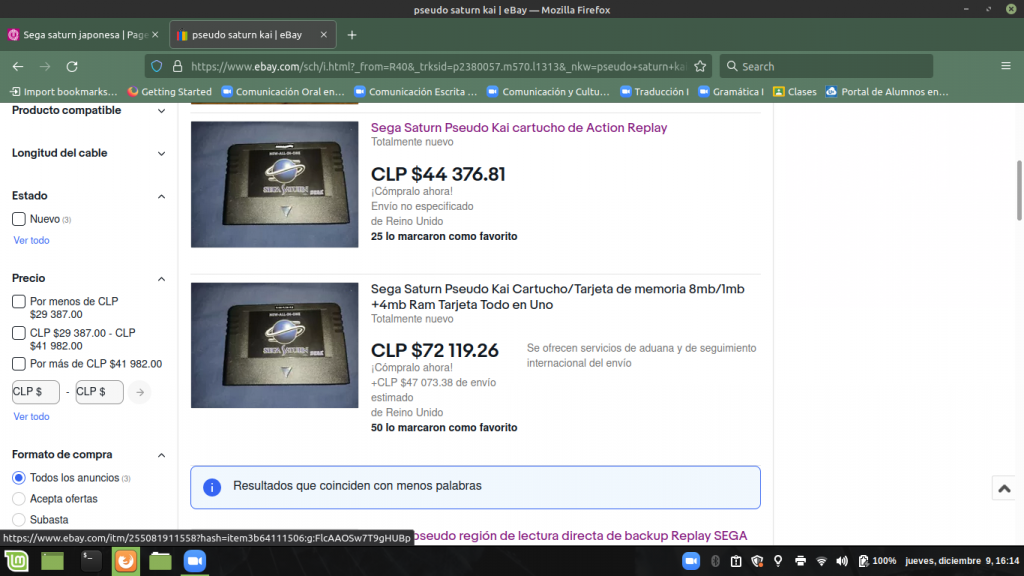
Task: Select the 'Acepta ofertas' radio option
Action: coord(19,499)
